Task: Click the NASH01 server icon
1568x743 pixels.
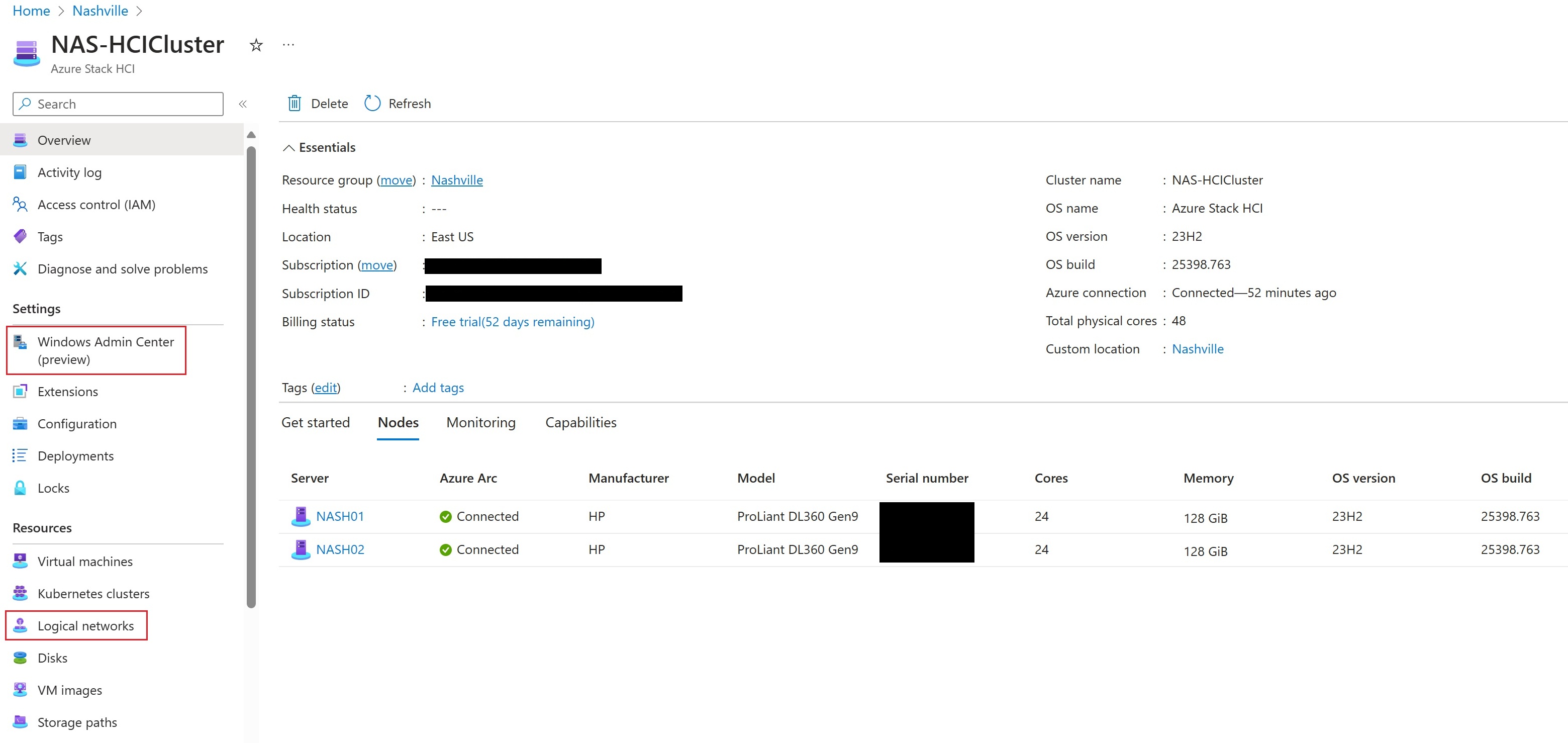Action: pos(301,516)
